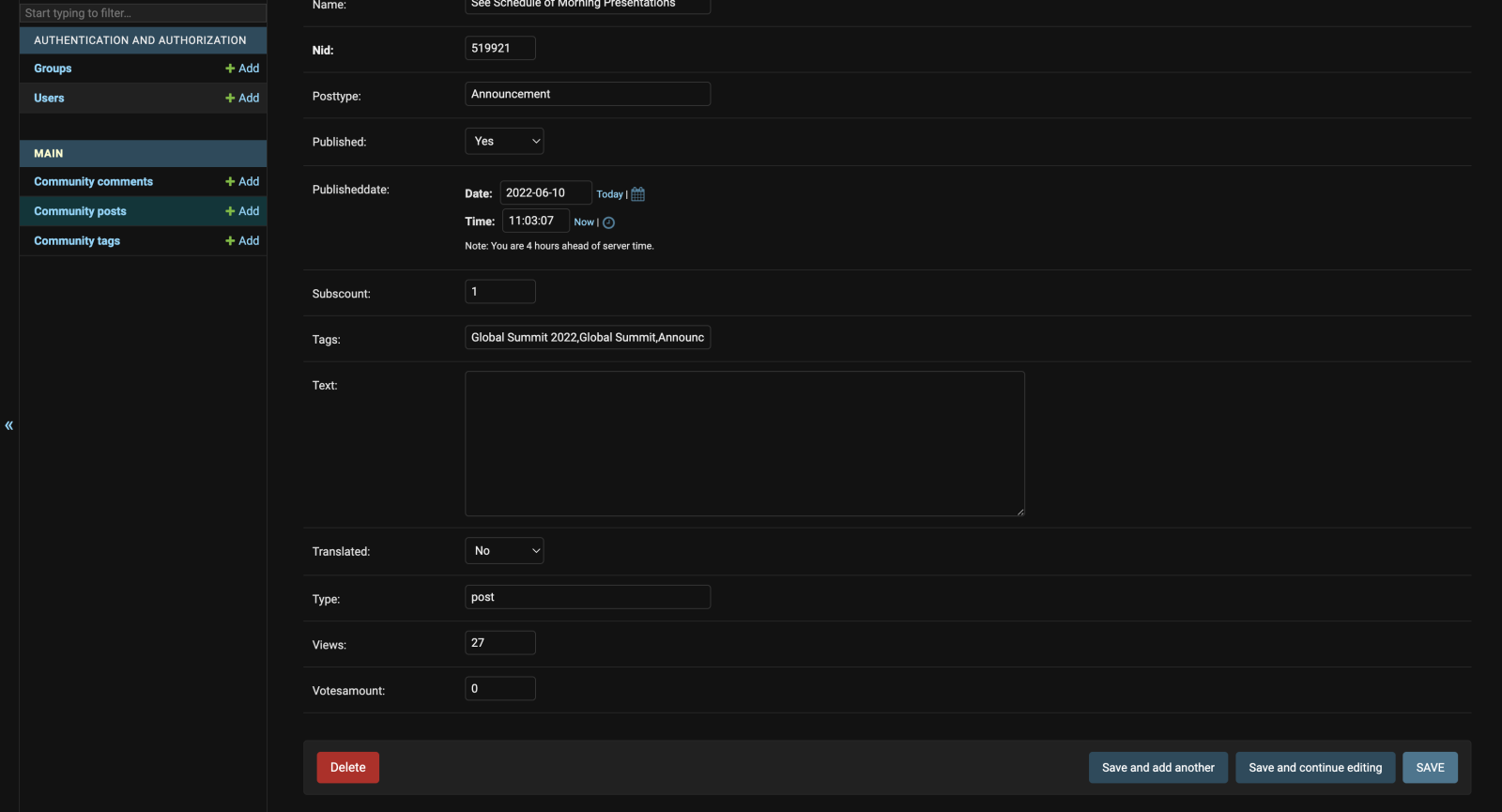Add a Community comment via plus icon
The image size is (1502, 812).
(241, 181)
